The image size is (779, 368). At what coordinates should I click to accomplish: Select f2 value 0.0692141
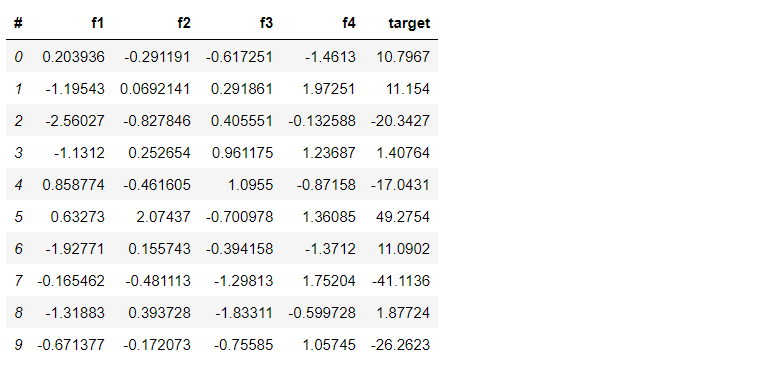(155, 89)
